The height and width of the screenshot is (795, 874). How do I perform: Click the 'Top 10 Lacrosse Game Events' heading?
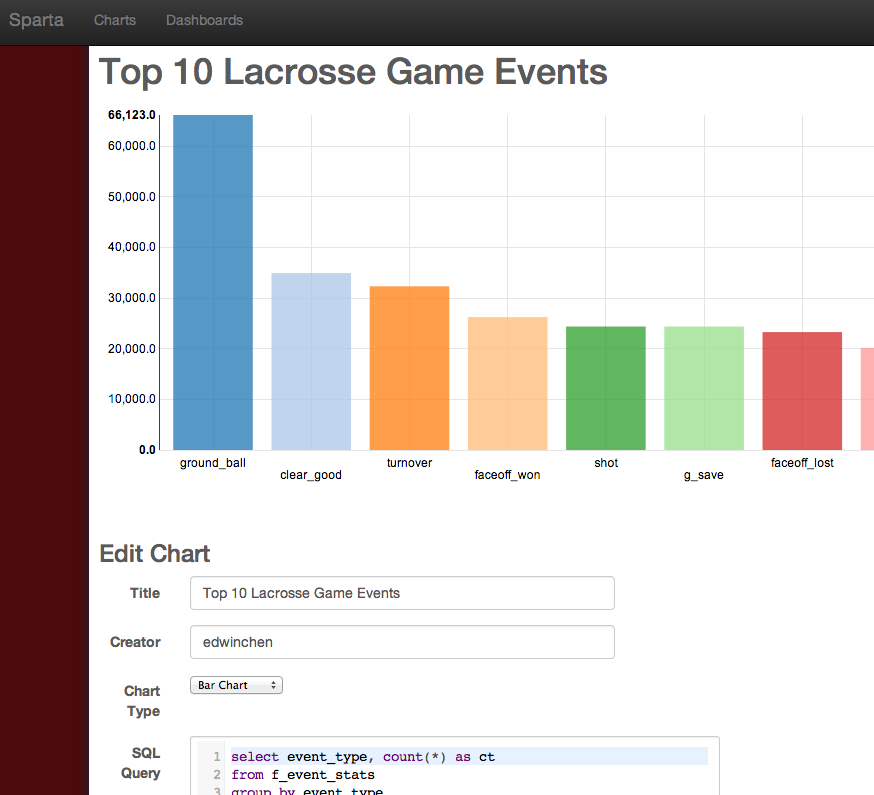click(353, 72)
